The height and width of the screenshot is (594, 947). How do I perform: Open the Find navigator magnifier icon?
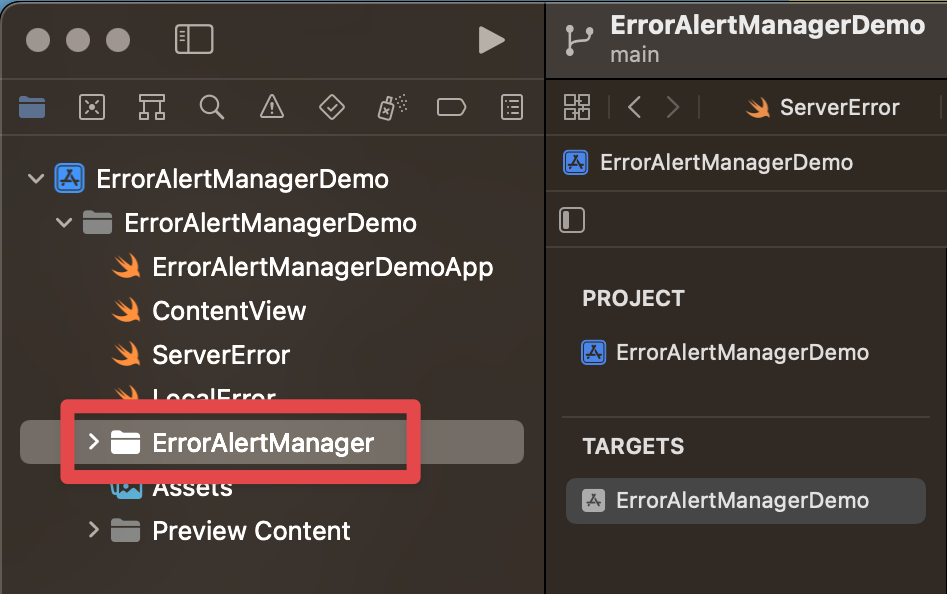[212, 107]
